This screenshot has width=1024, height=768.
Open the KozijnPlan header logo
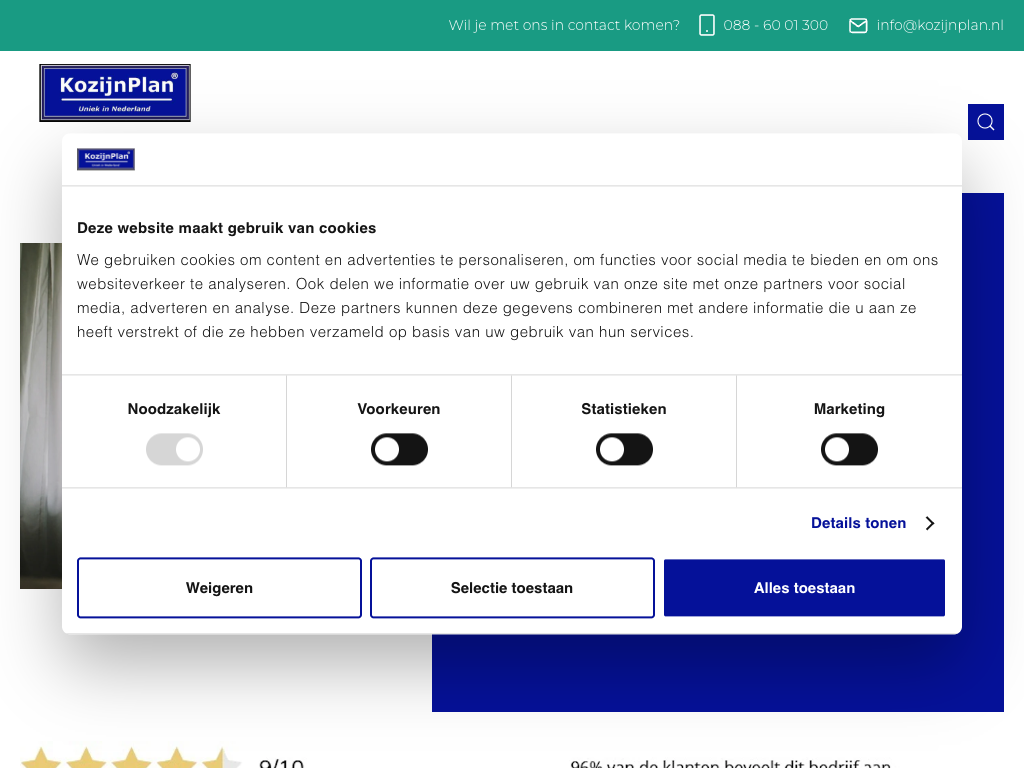[115, 93]
